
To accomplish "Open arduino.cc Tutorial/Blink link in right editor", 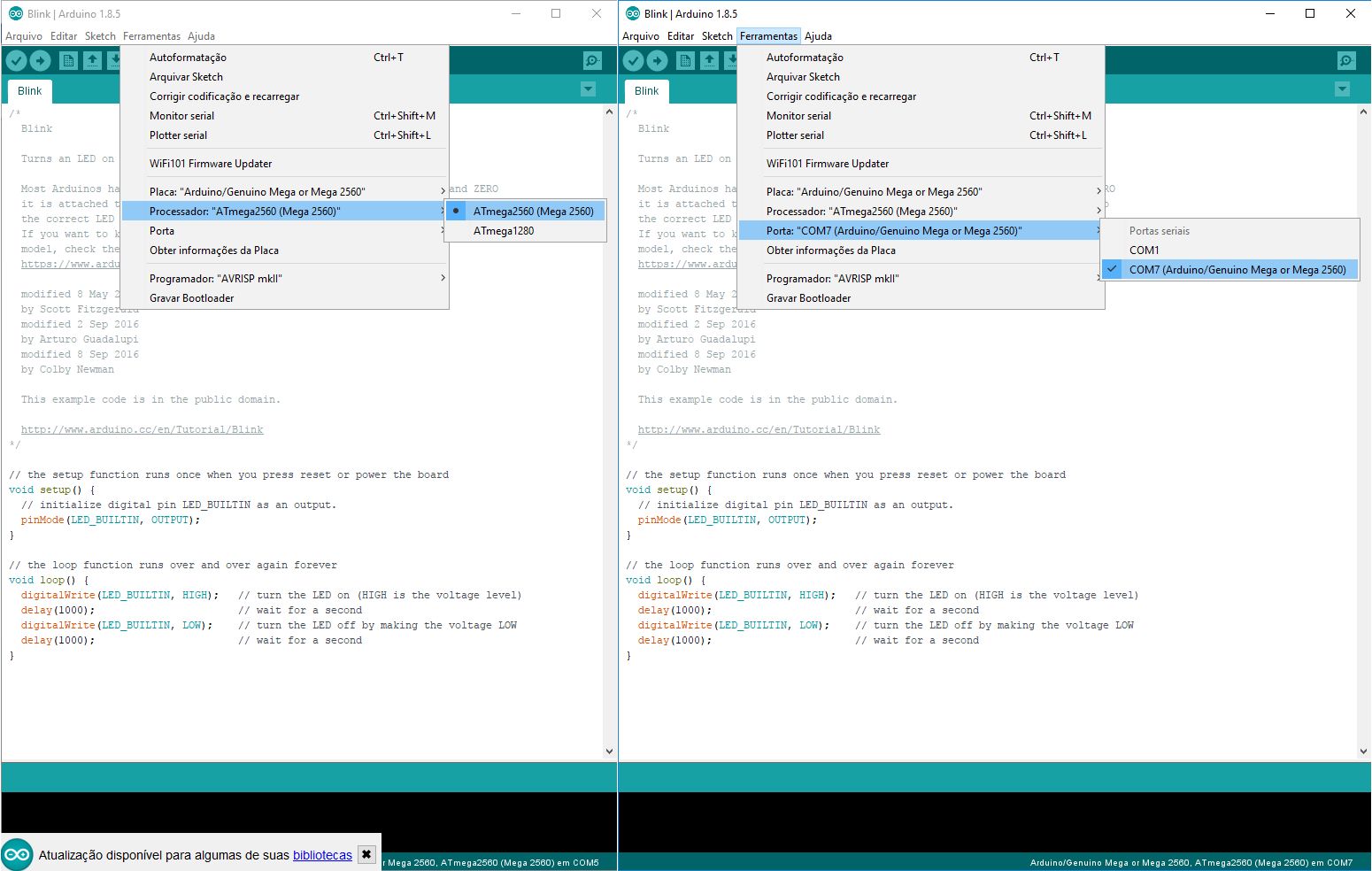I will [759, 429].
